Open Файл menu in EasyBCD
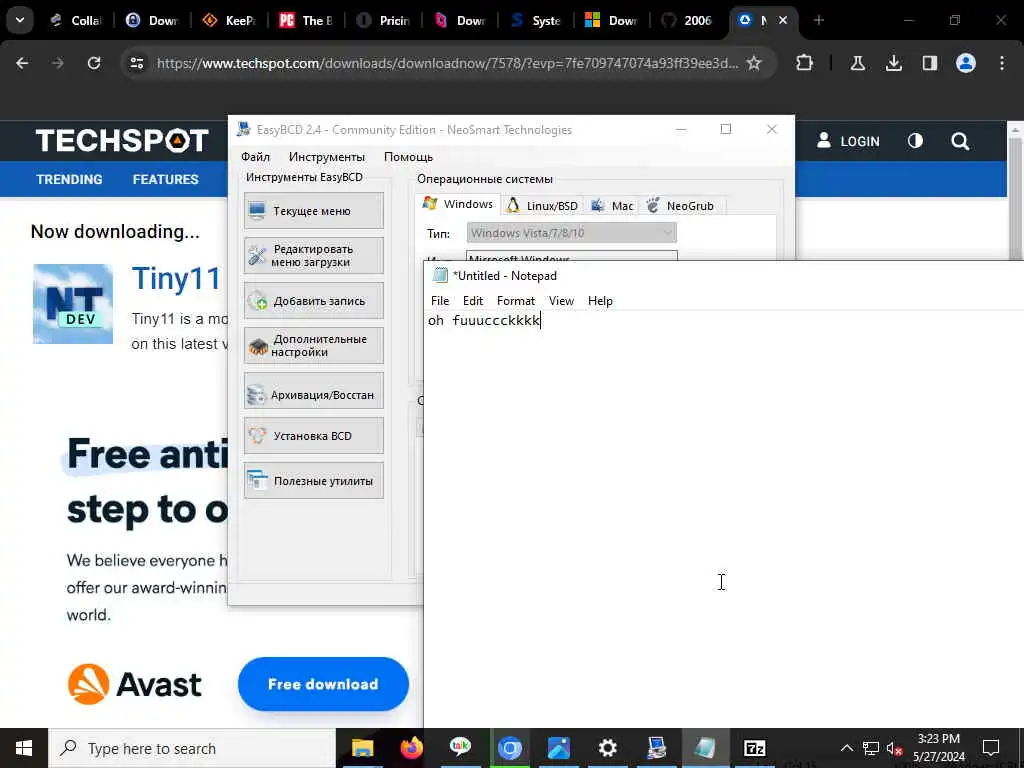Viewport: 1024px width, 768px height. tap(255, 157)
